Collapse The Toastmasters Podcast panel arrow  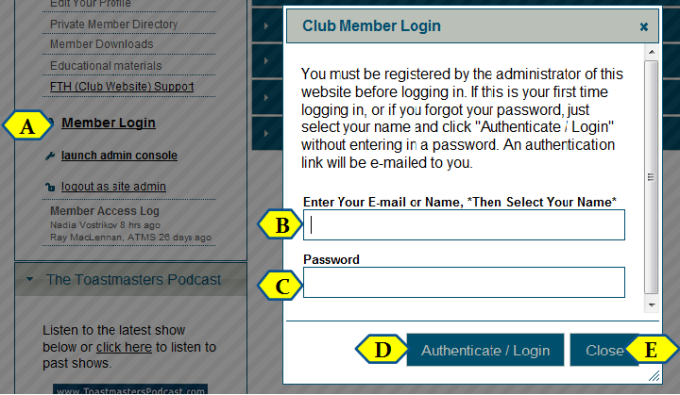[x=29, y=279]
